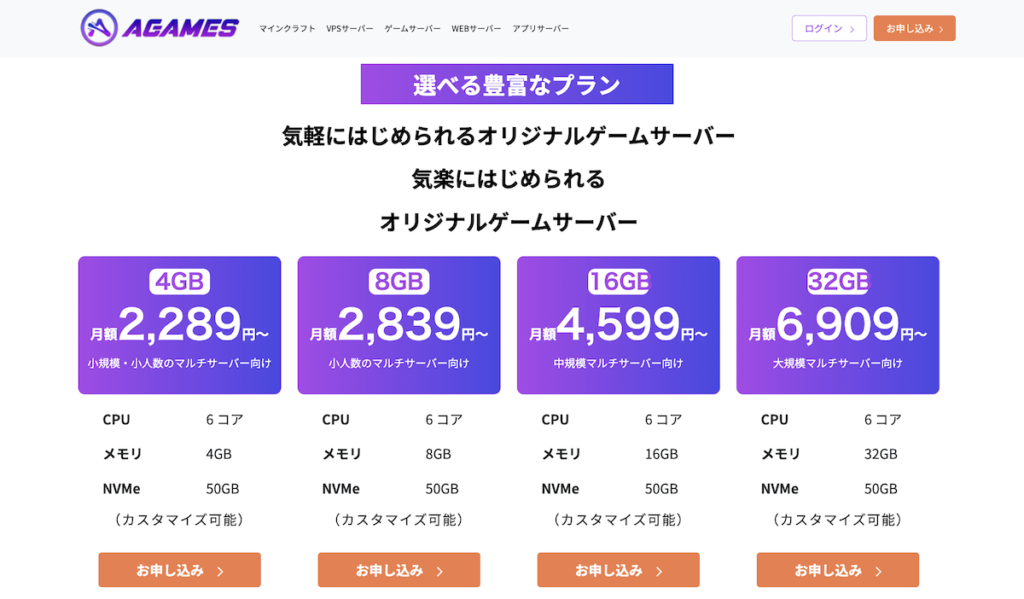Click お申し込み under the 8GB plan
The width and height of the screenshot is (1024, 599).
398,570
